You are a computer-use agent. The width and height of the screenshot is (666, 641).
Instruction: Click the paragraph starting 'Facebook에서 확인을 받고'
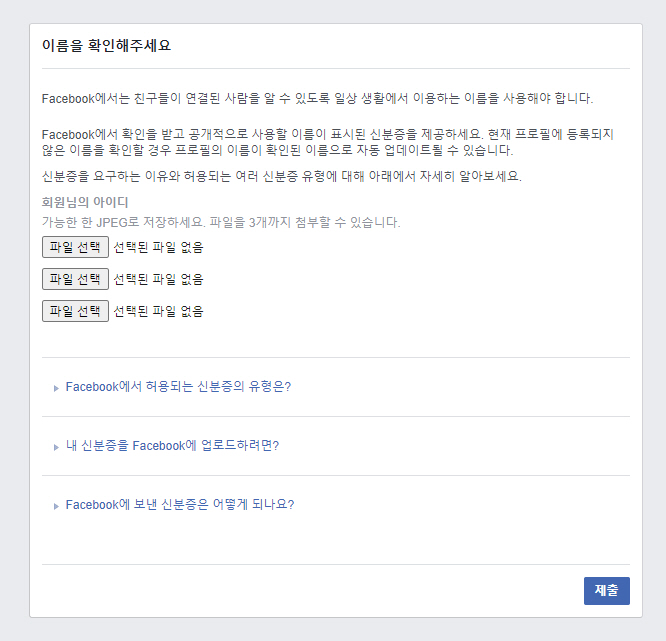pos(328,142)
